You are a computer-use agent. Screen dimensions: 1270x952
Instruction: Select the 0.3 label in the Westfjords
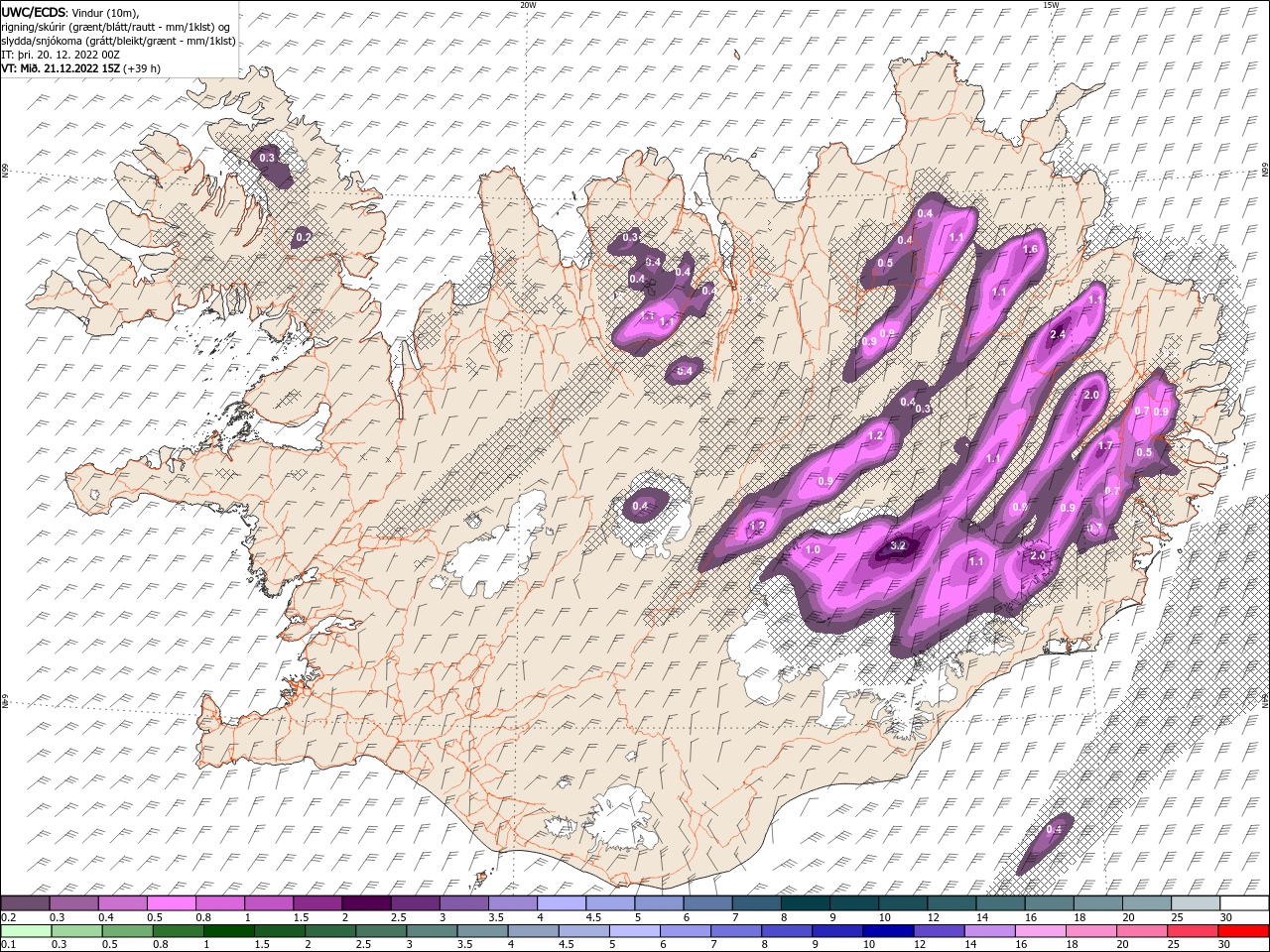[x=267, y=159]
